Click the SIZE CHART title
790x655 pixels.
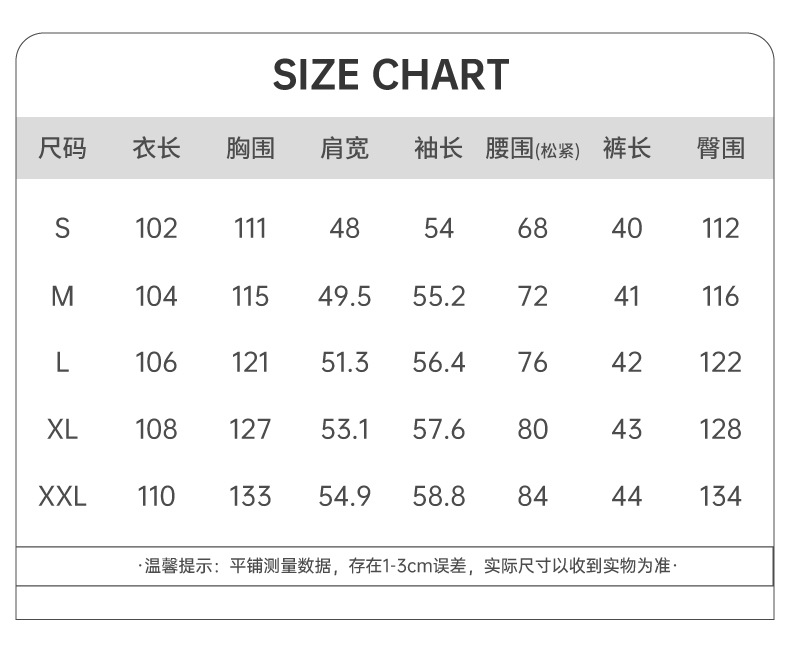(x=391, y=76)
